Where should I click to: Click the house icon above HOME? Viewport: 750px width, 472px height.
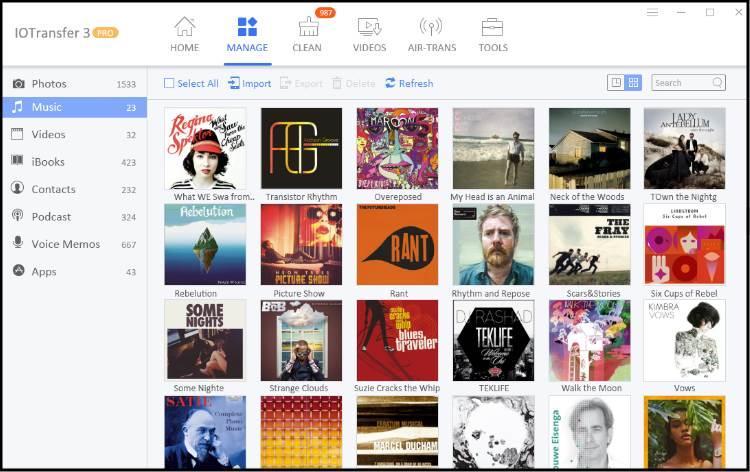click(x=185, y=27)
